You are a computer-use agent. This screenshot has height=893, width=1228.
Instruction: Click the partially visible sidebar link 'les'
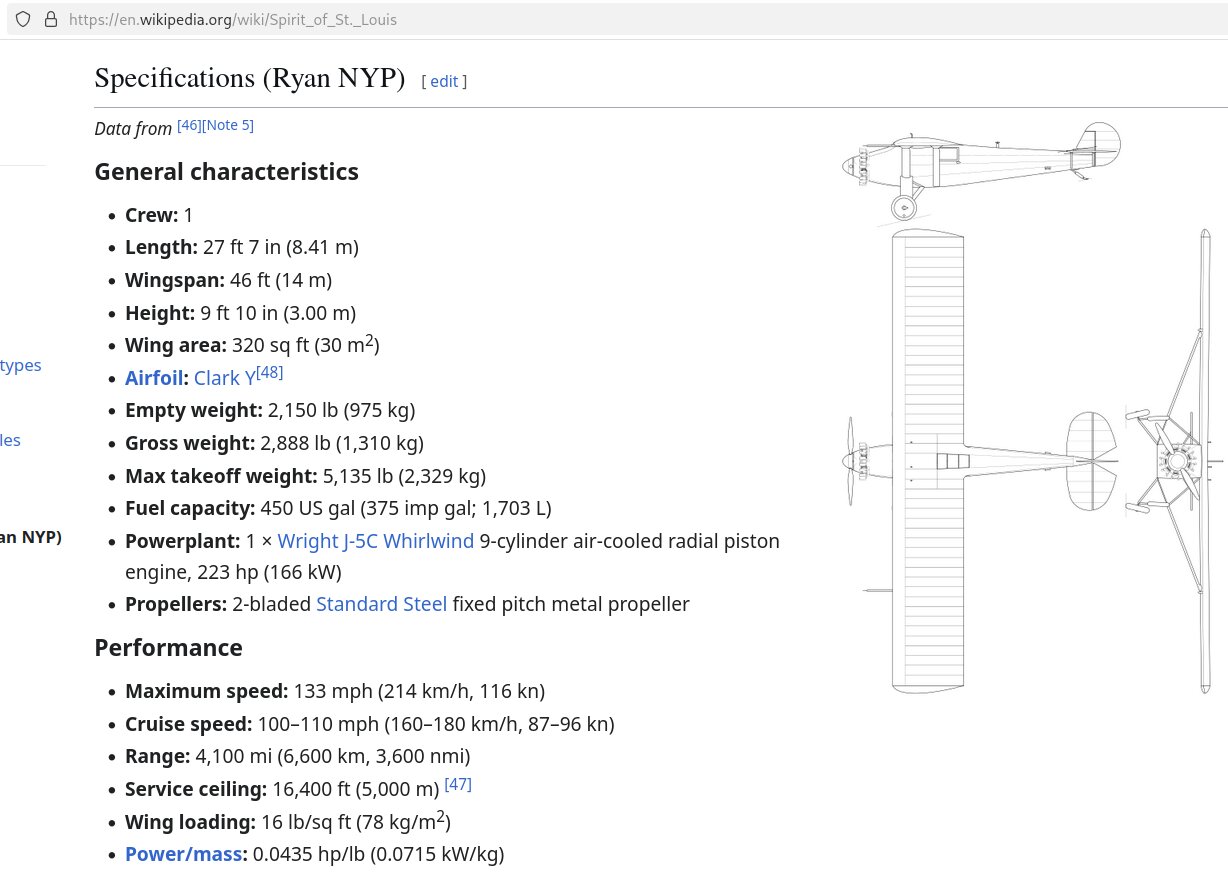pyautogui.click(x=10, y=440)
